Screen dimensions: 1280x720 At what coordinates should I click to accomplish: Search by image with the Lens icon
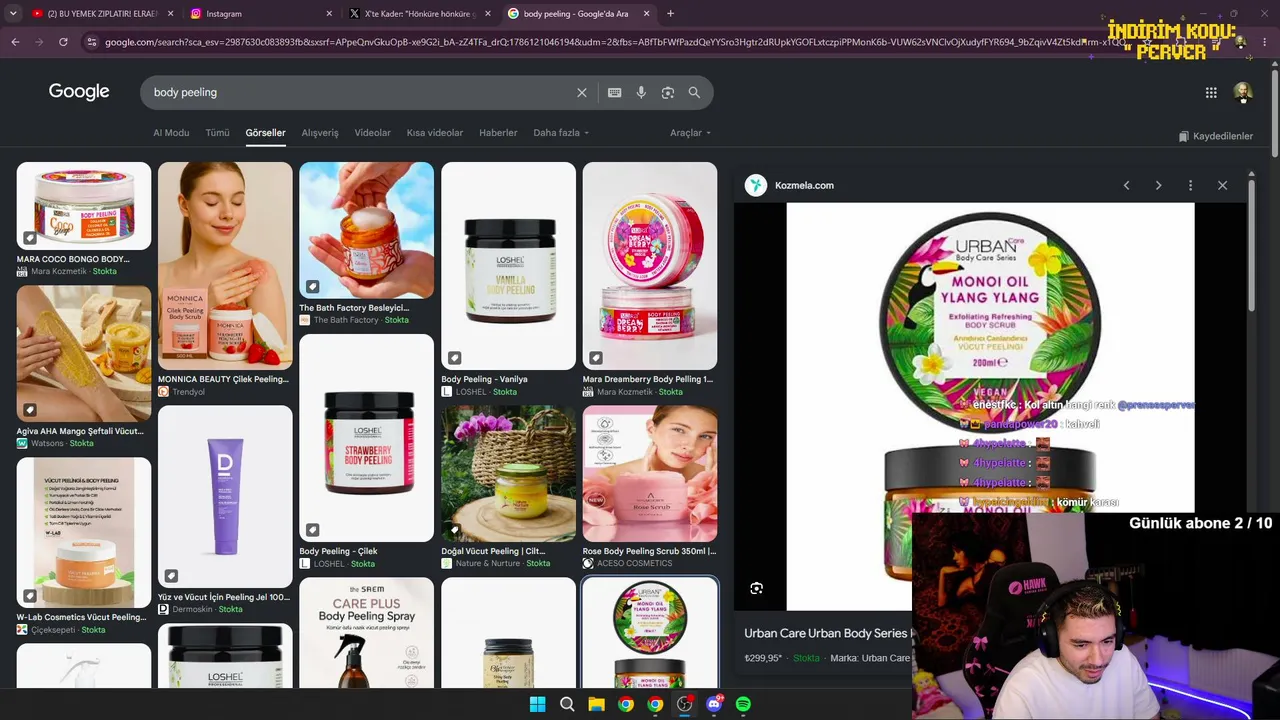668,92
